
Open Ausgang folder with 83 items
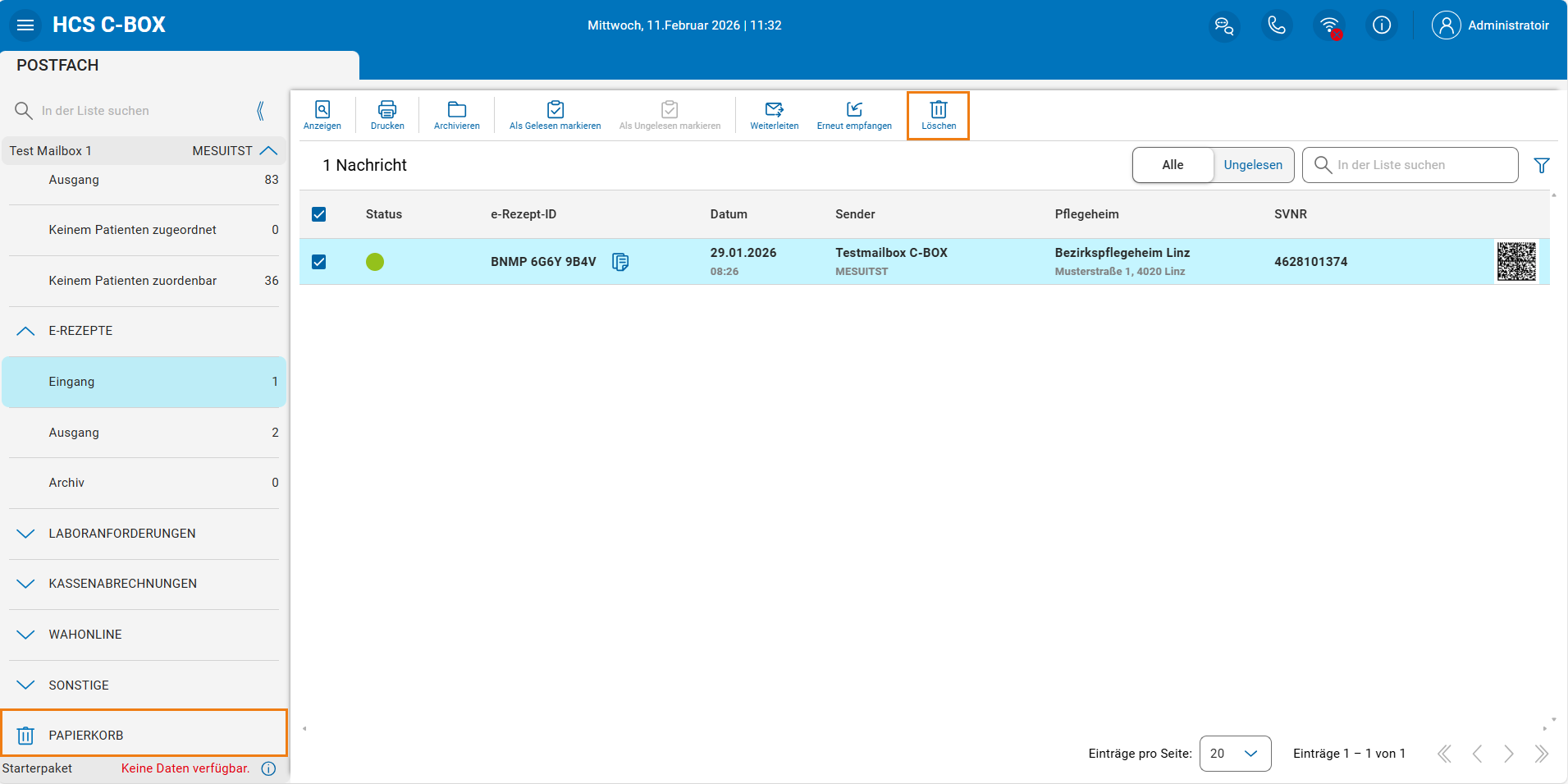click(x=144, y=180)
